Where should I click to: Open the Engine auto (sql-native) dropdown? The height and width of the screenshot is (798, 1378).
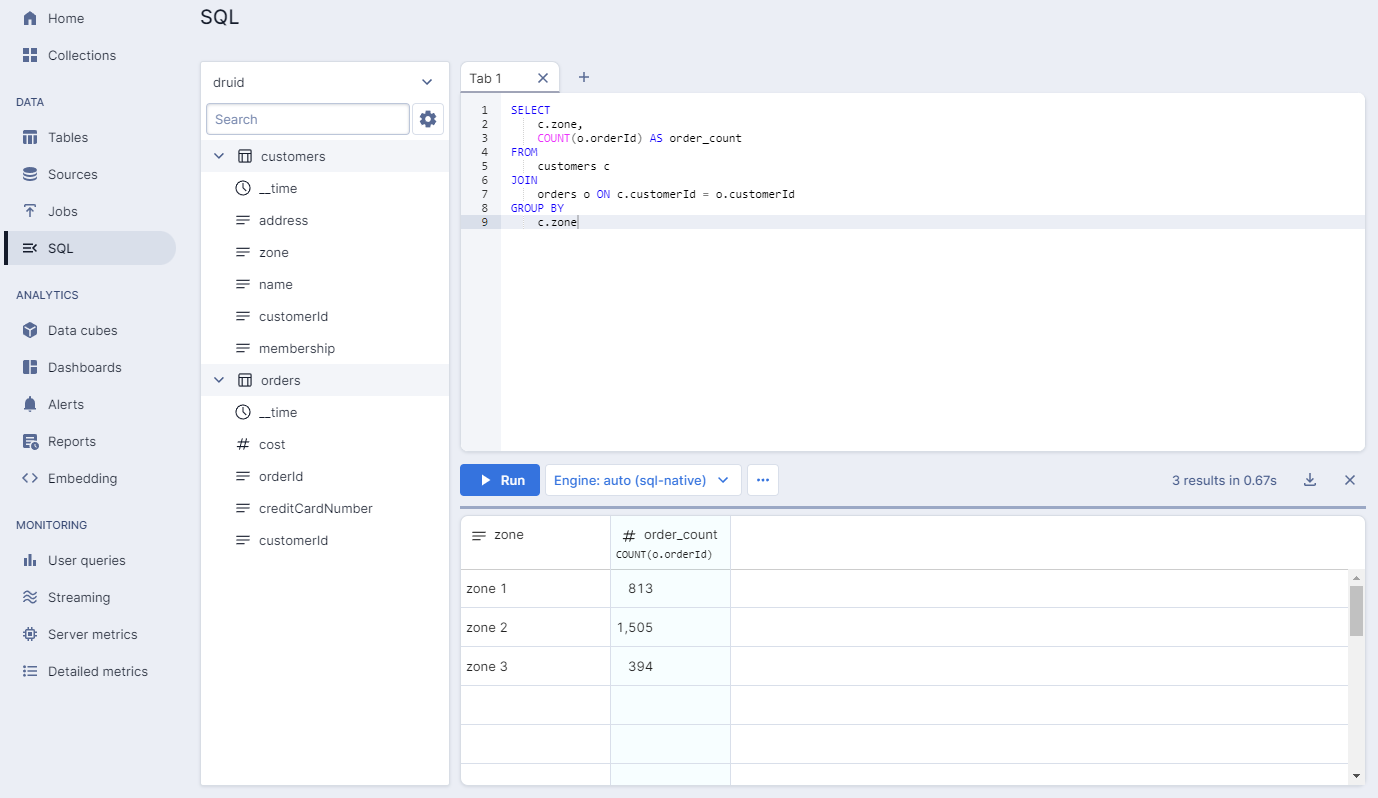(642, 480)
